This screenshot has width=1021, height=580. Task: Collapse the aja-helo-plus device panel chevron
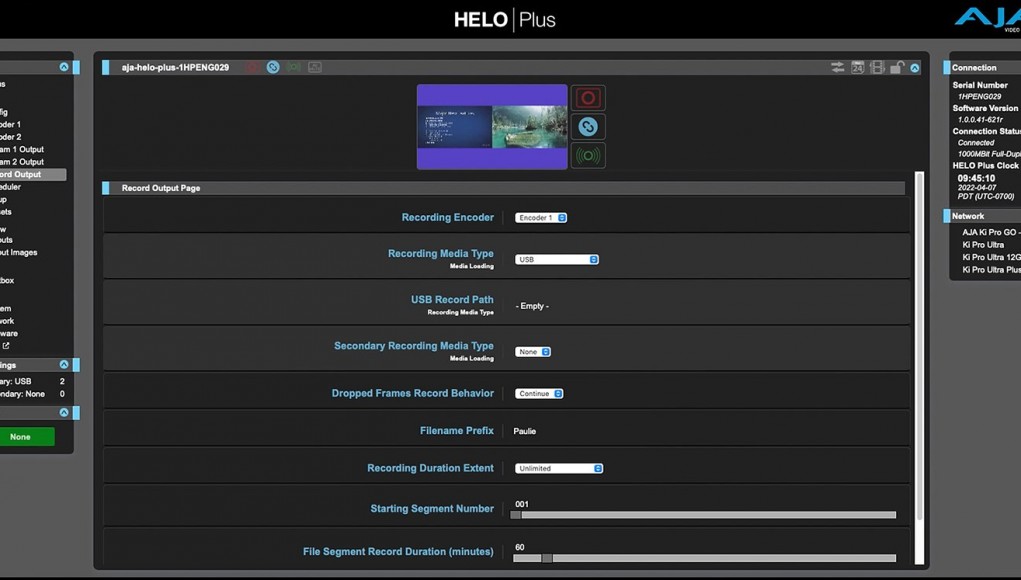(x=915, y=68)
